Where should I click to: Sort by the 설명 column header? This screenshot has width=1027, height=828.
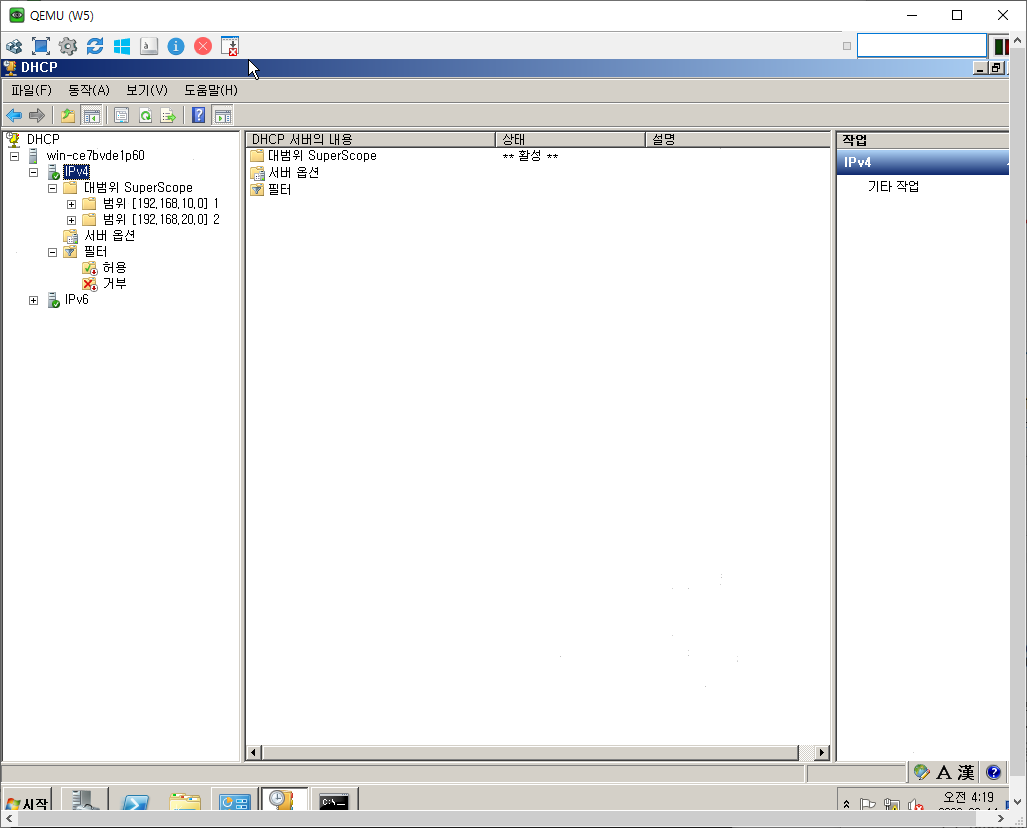tap(738, 140)
